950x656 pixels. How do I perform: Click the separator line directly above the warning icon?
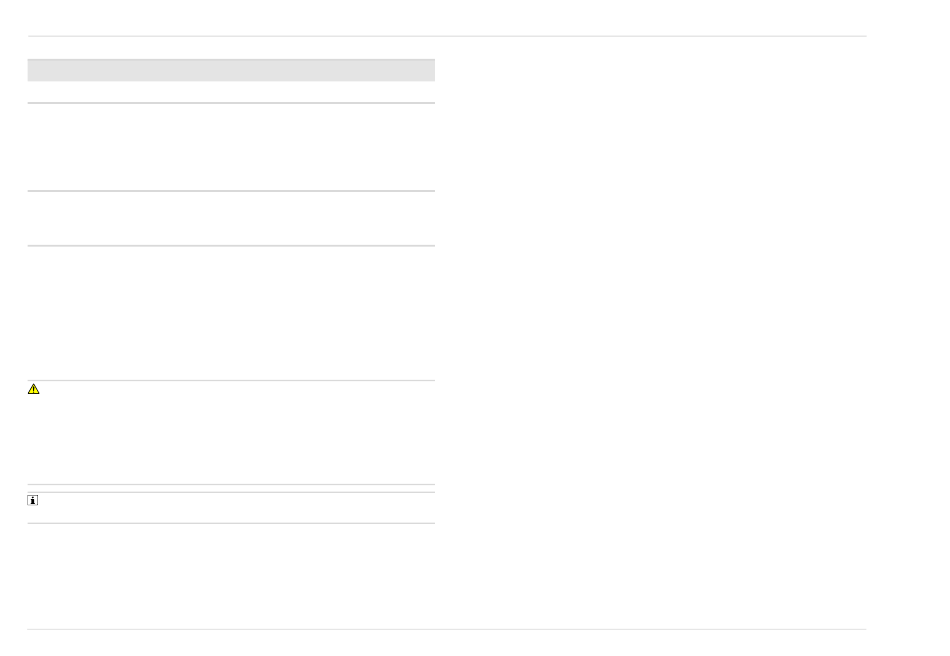(231, 380)
